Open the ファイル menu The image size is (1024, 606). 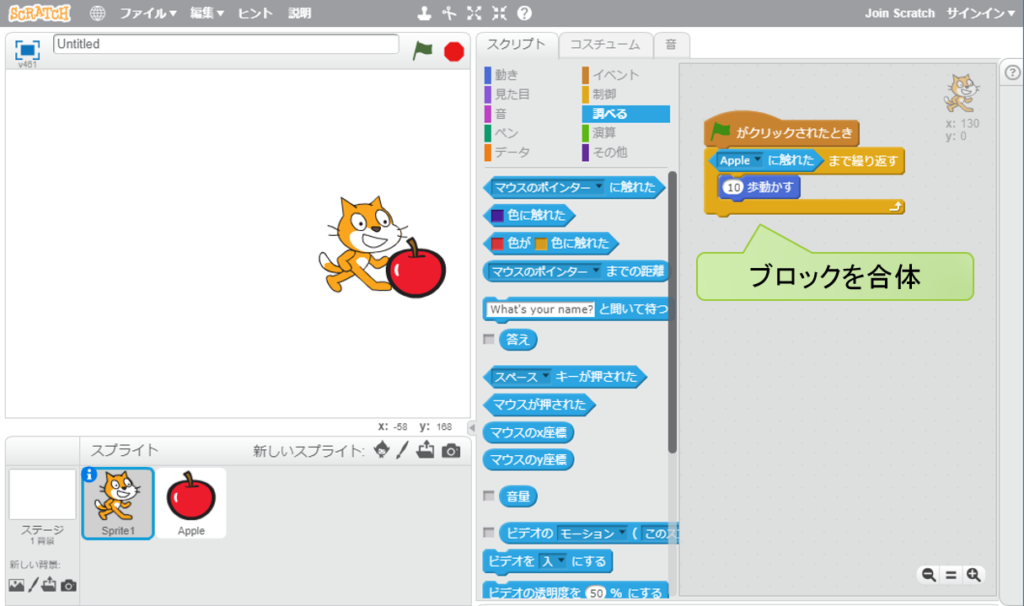(145, 14)
